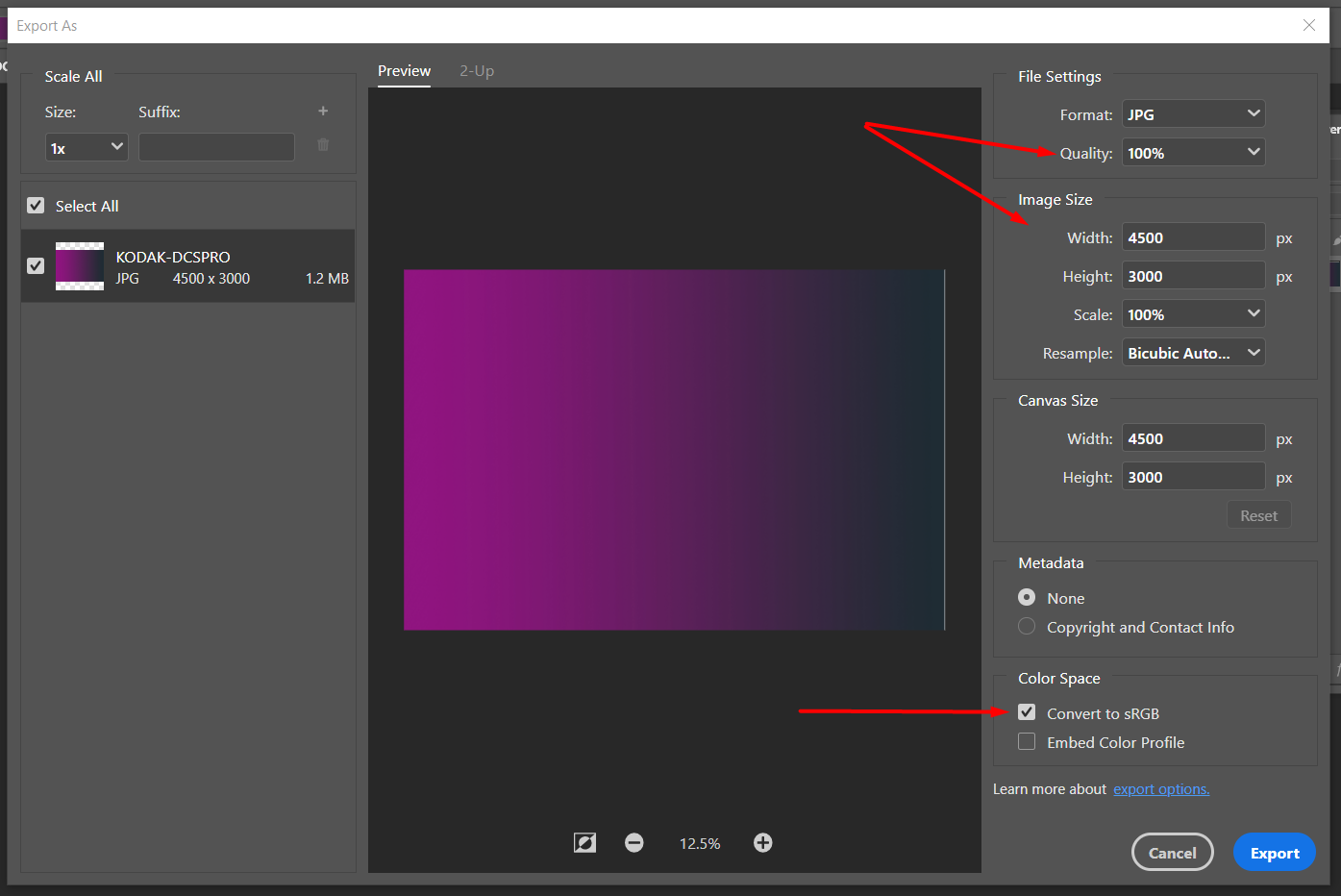
Task: Open the export options help link
Action: click(x=1160, y=788)
